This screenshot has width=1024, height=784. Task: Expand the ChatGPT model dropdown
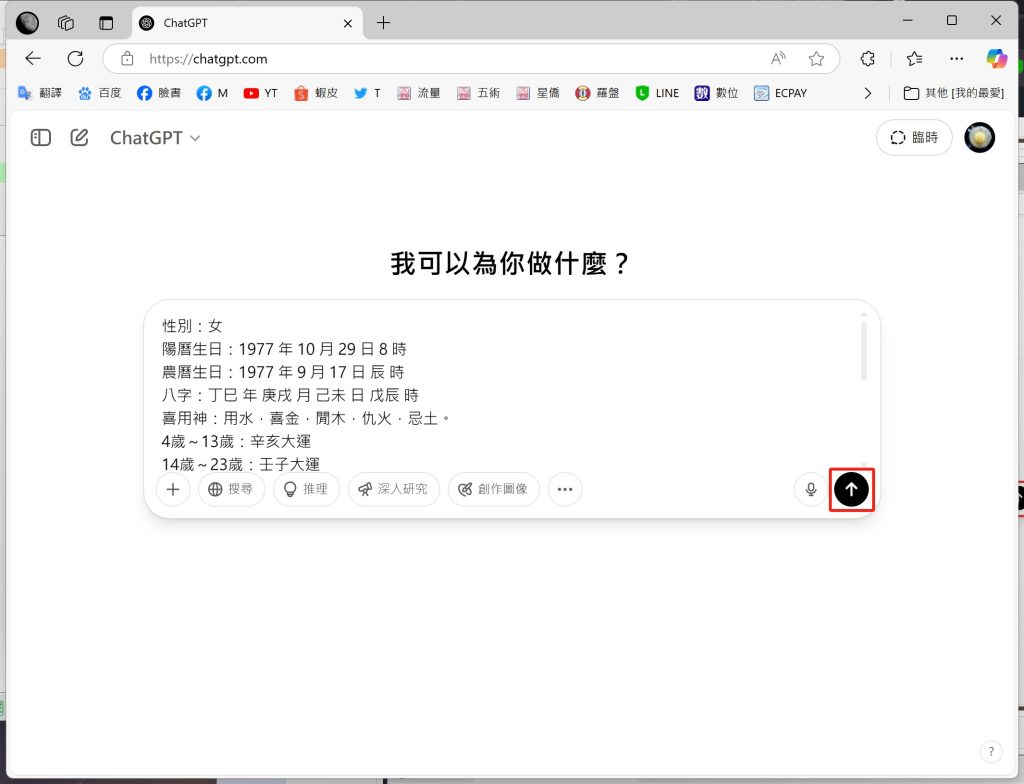click(x=155, y=138)
